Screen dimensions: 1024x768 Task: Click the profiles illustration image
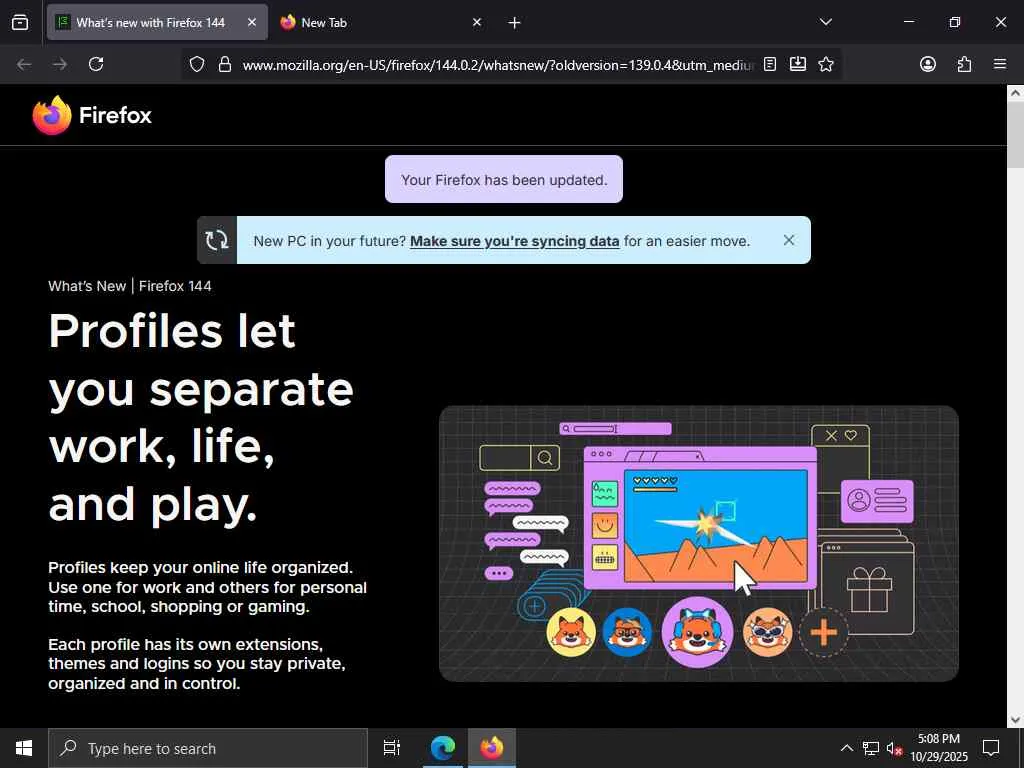699,543
